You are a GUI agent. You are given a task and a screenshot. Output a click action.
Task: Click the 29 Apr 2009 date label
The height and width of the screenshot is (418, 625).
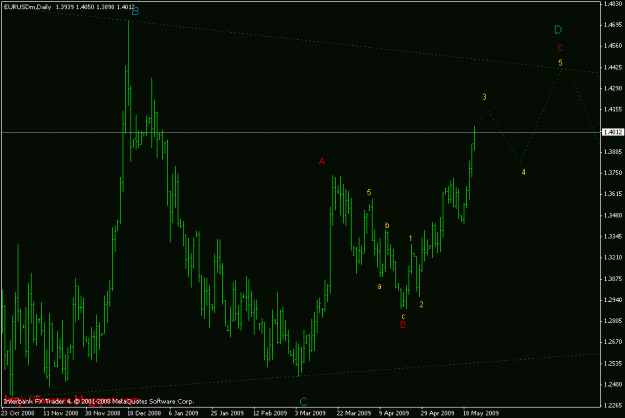click(437, 413)
